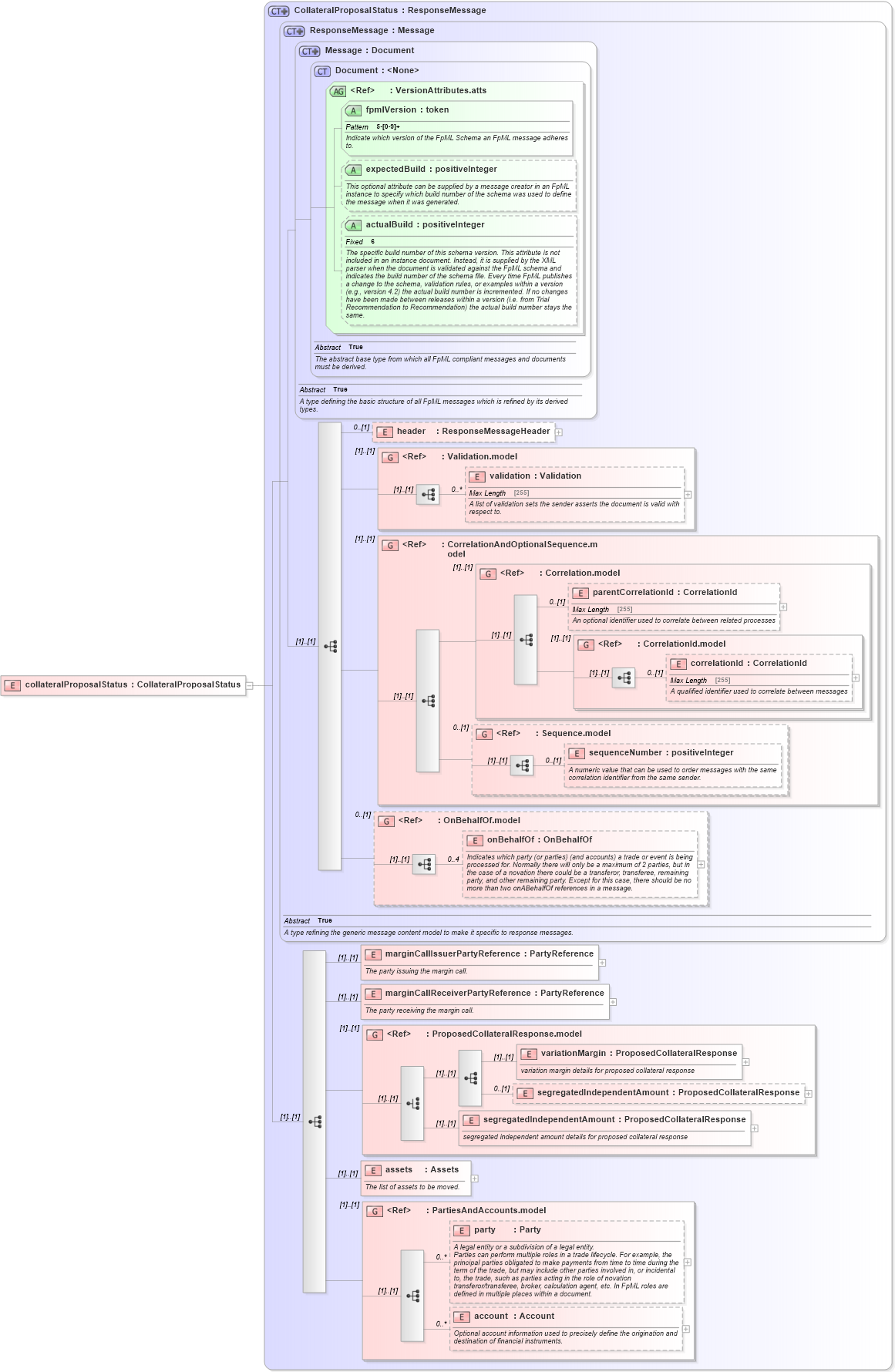Click the G icon of CorrelationAndOptionalSequence model
895x1372 pixels.
click(390, 546)
